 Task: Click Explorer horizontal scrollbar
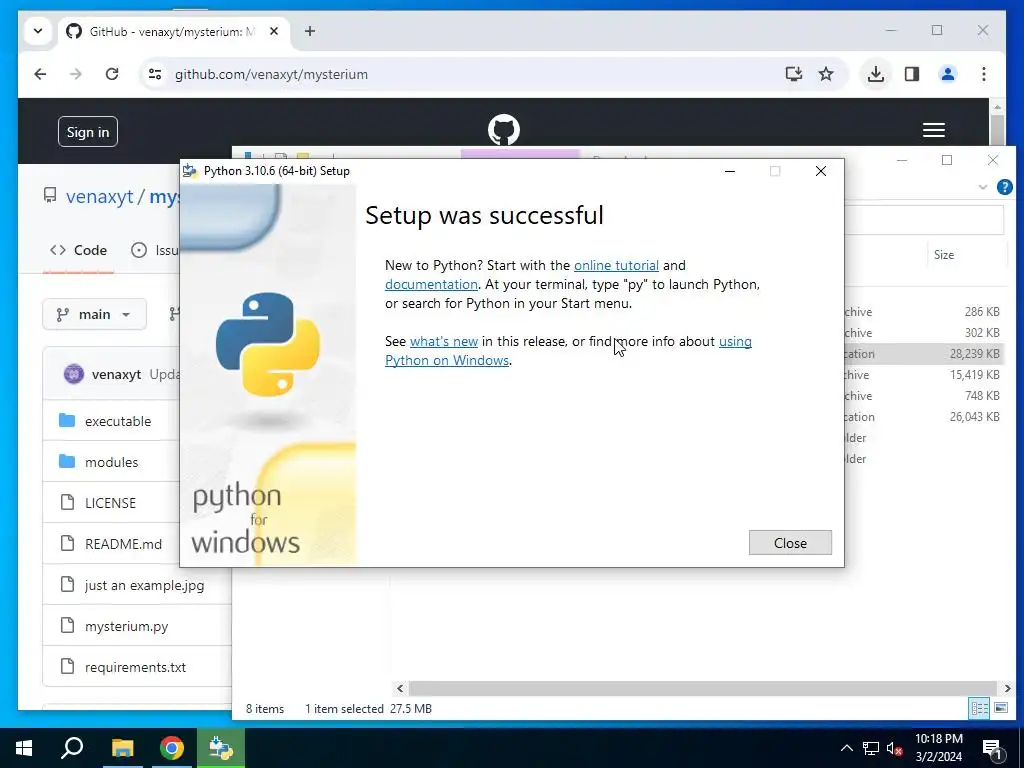pos(702,688)
